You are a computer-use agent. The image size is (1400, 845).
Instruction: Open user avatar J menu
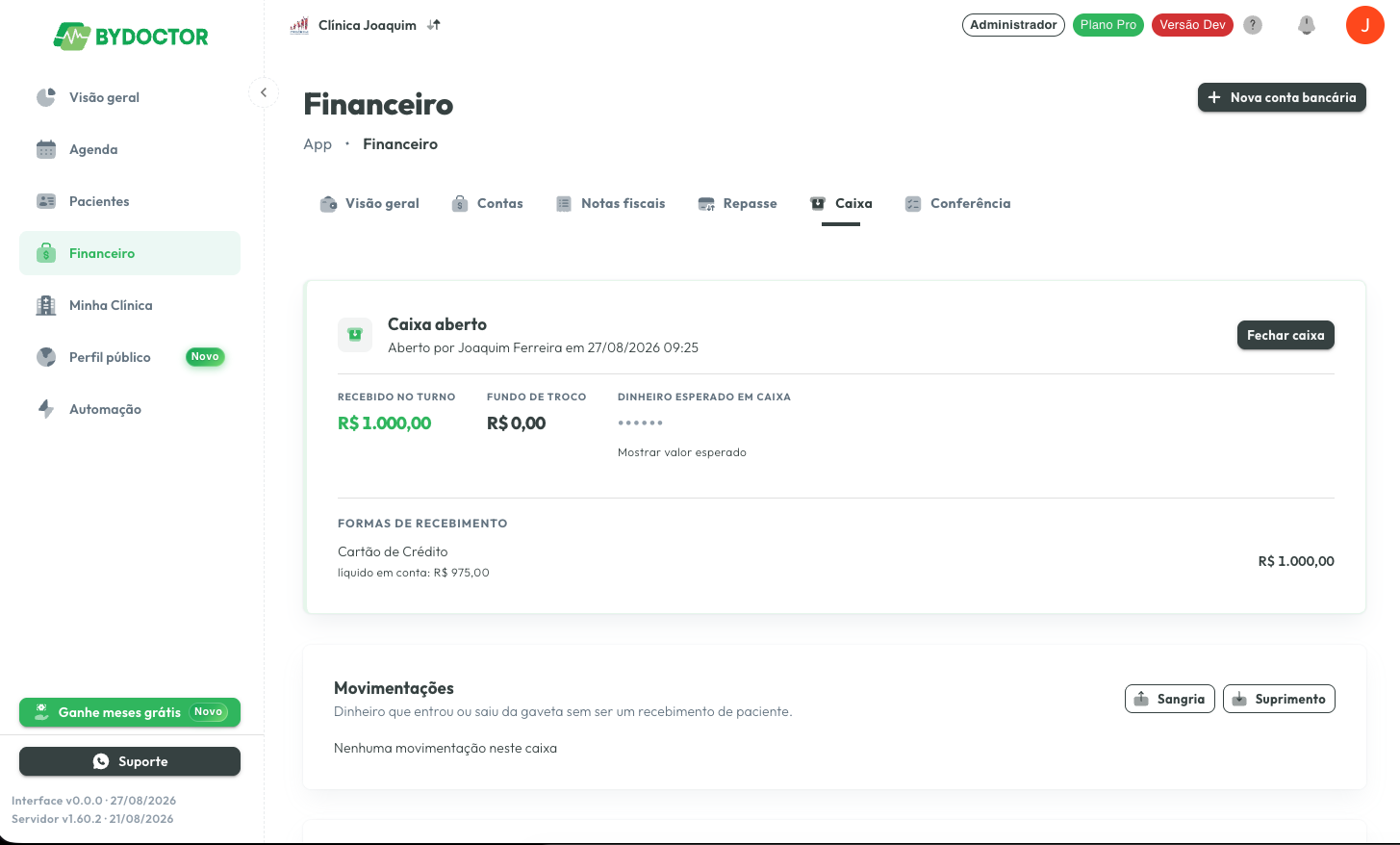click(1364, 25)
